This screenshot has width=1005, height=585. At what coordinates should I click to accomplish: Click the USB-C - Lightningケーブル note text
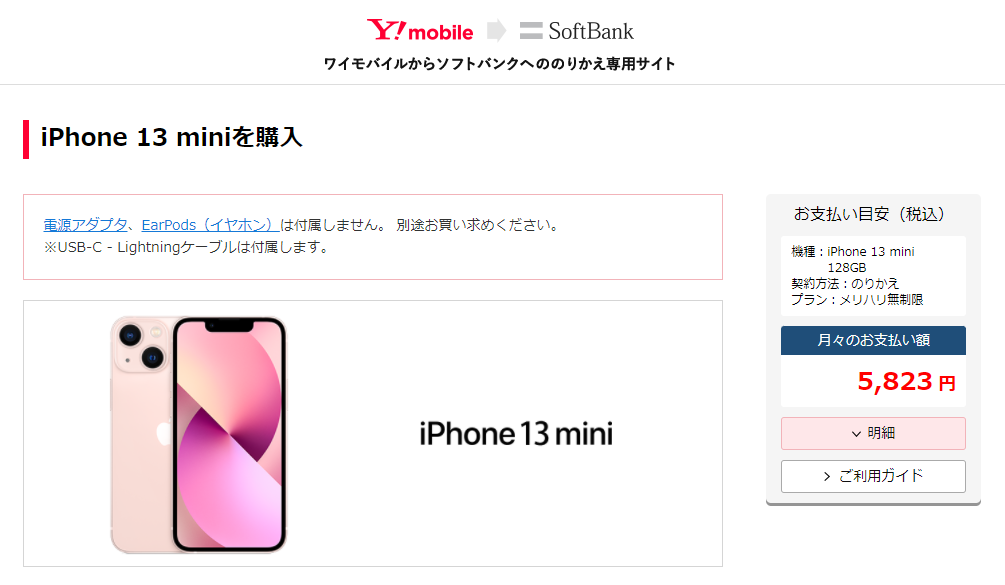pyautogui.click(x=186, y=247)
